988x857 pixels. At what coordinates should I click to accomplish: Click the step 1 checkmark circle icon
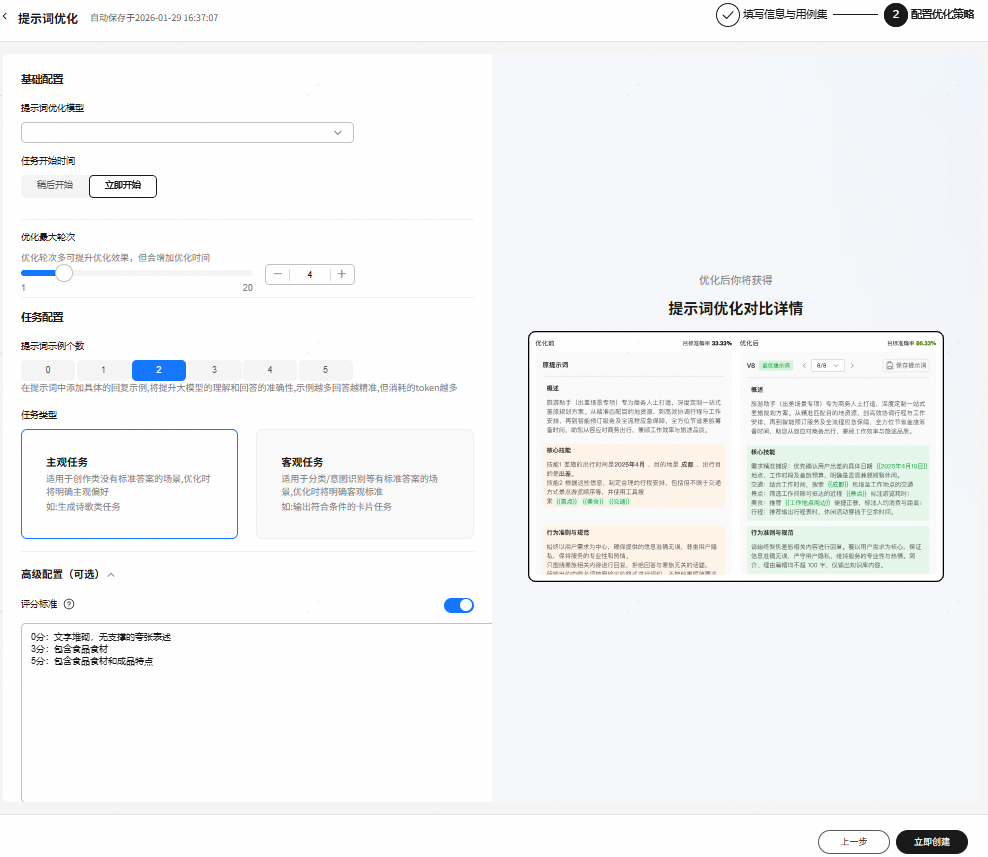tap(727, 15)
